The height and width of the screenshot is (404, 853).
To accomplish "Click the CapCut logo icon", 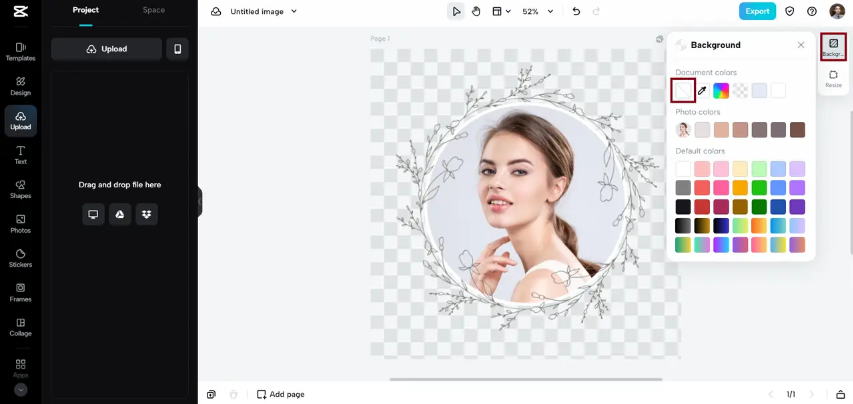I will [x=21, y=11].
